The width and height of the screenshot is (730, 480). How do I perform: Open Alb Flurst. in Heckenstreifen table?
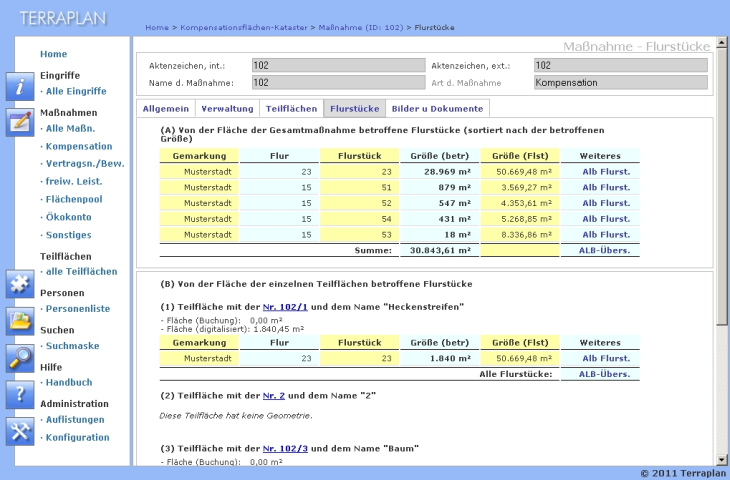pyautogui.click(x=606, y=358)
